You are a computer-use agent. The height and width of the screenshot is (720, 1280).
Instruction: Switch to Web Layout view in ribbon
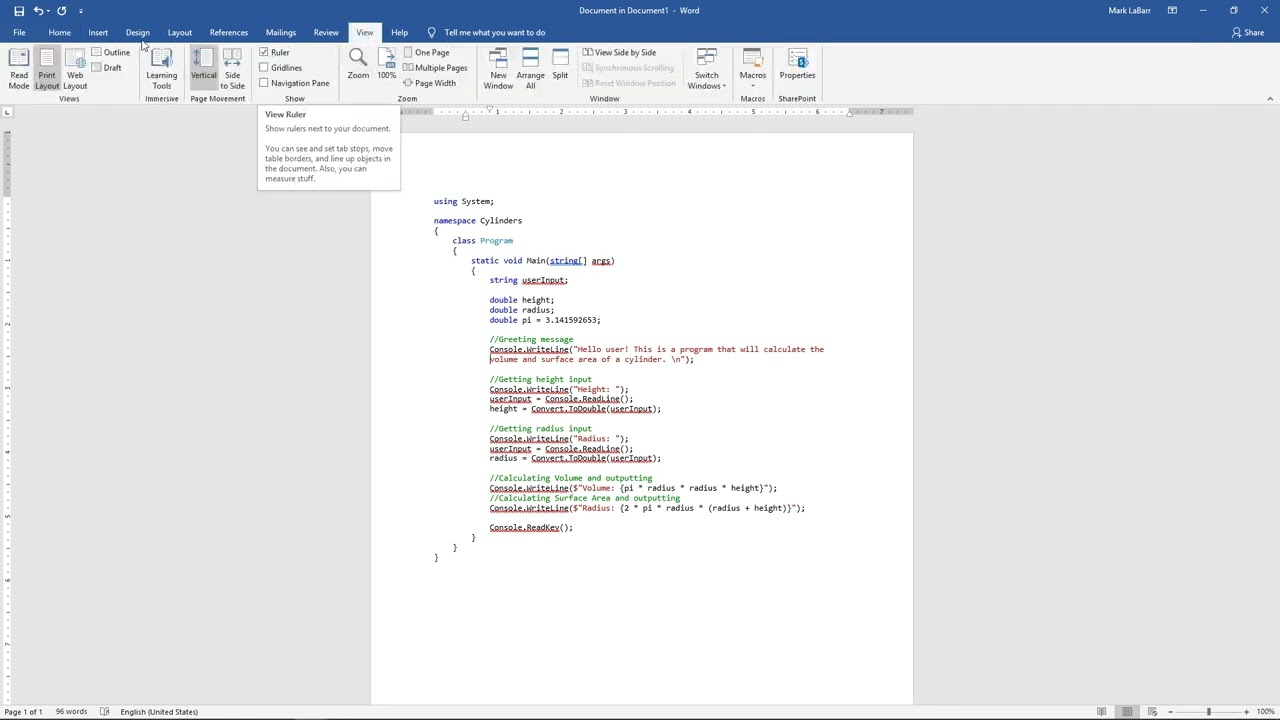click(75, 69)
